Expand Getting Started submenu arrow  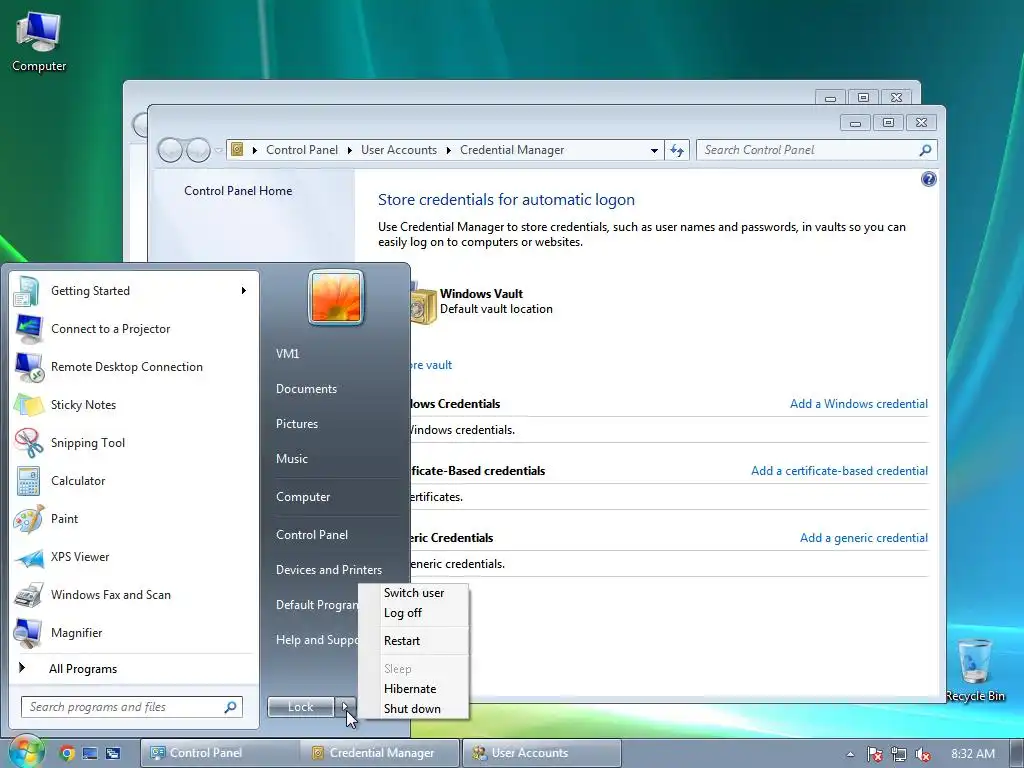pyautogui.click(x=244, y=291)
